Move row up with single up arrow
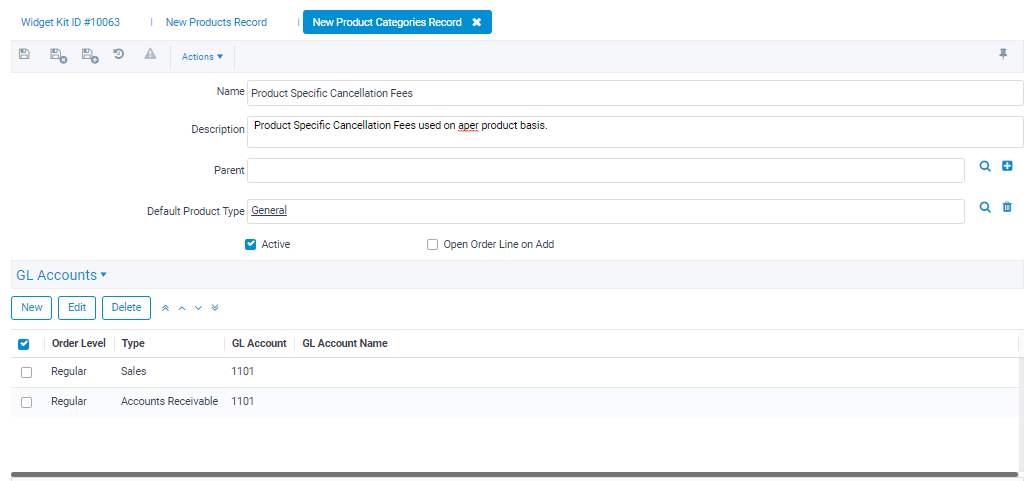 coord(182,308)
